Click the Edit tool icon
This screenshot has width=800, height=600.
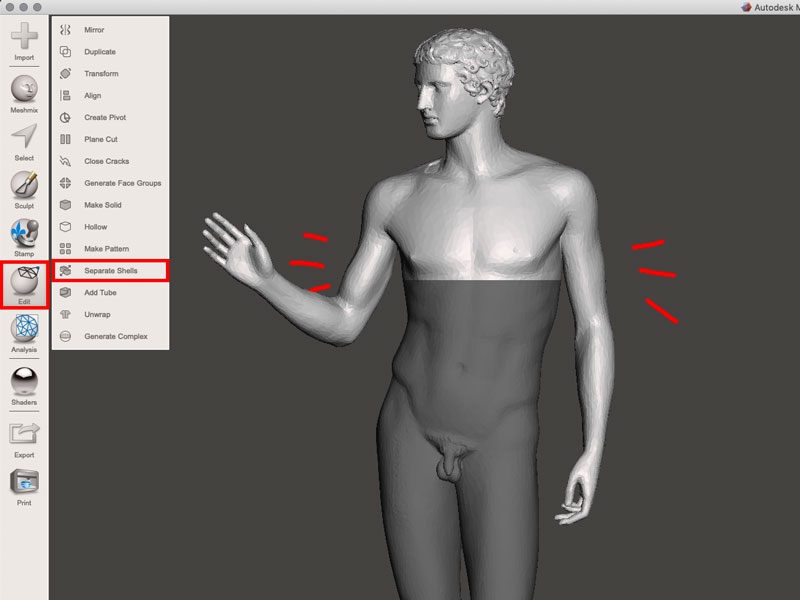(x=24, y=281)
